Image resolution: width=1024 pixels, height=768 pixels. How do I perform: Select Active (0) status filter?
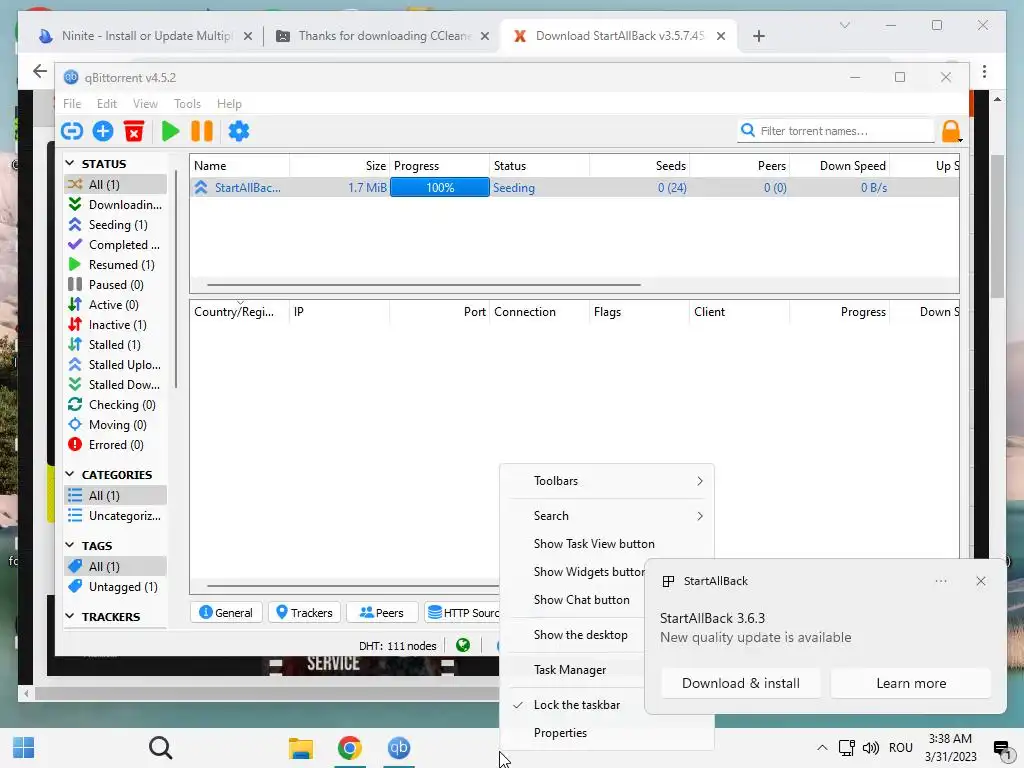coord(116,305)
